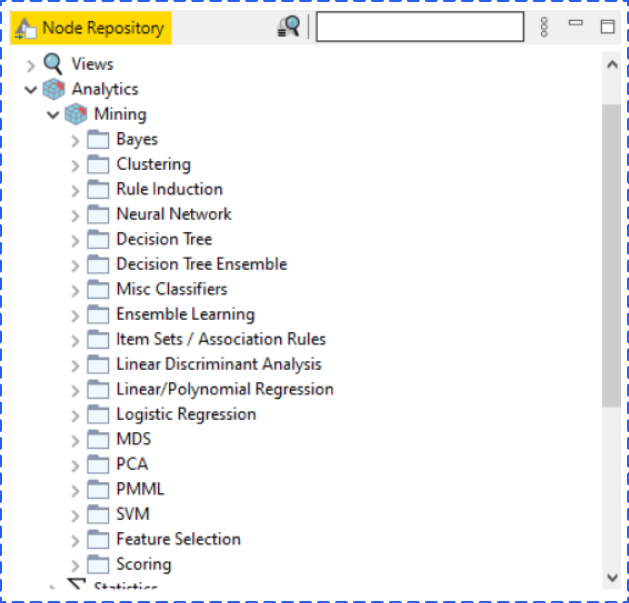Click the SVM folder icon
This screenshot has width=629, height=603.
98,514
